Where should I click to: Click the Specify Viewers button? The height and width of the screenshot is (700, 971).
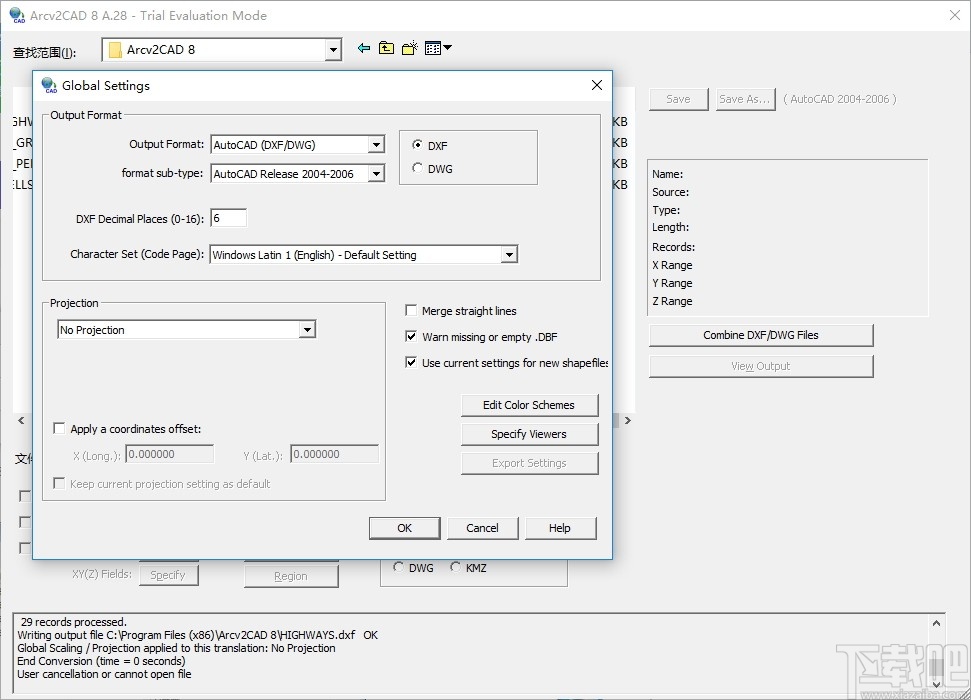point(529,434)
